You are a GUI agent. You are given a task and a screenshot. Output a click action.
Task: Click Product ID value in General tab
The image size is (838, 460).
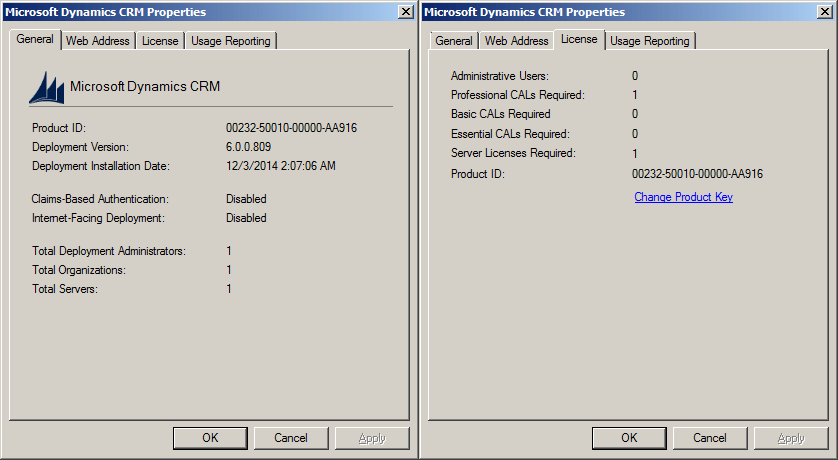[291, 128]
